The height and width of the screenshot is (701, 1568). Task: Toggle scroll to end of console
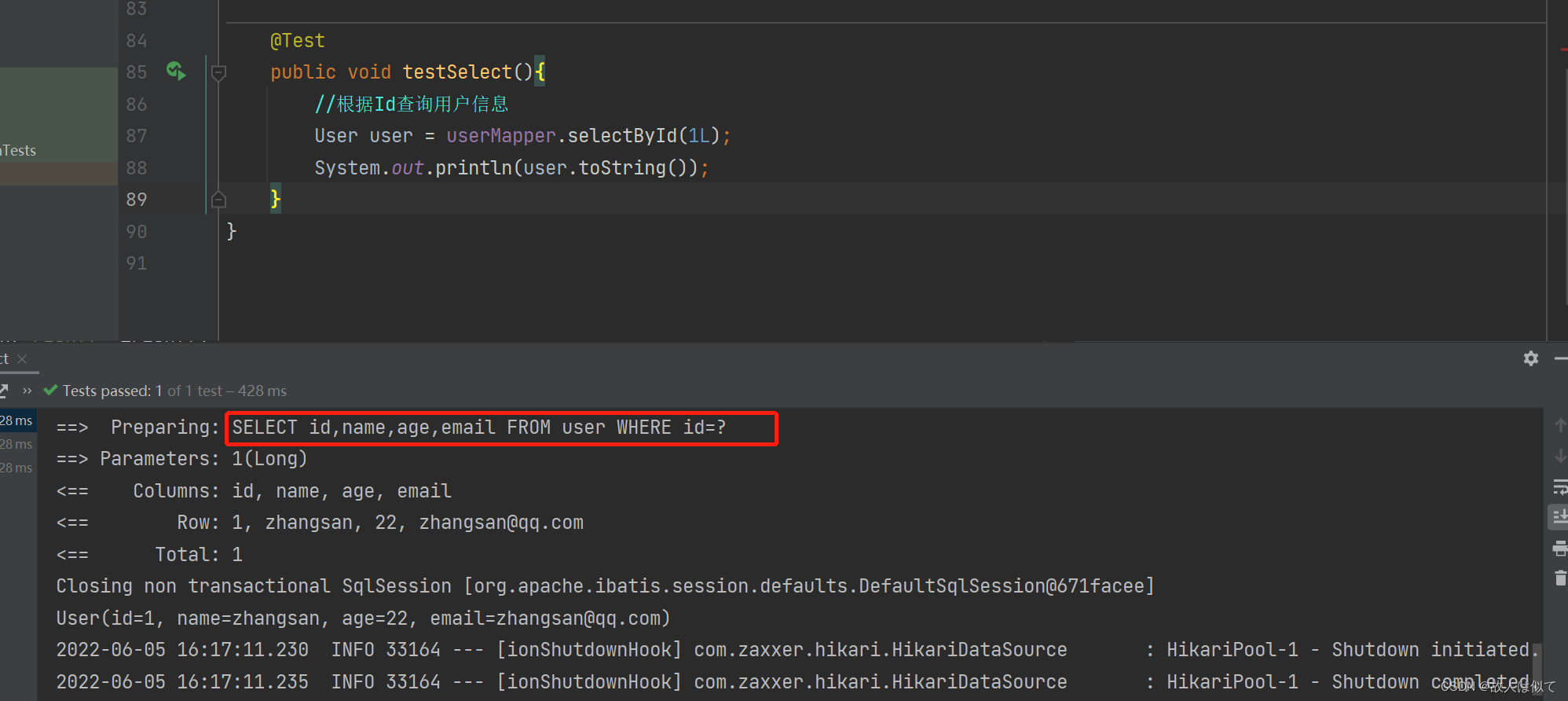[1560, 517]
